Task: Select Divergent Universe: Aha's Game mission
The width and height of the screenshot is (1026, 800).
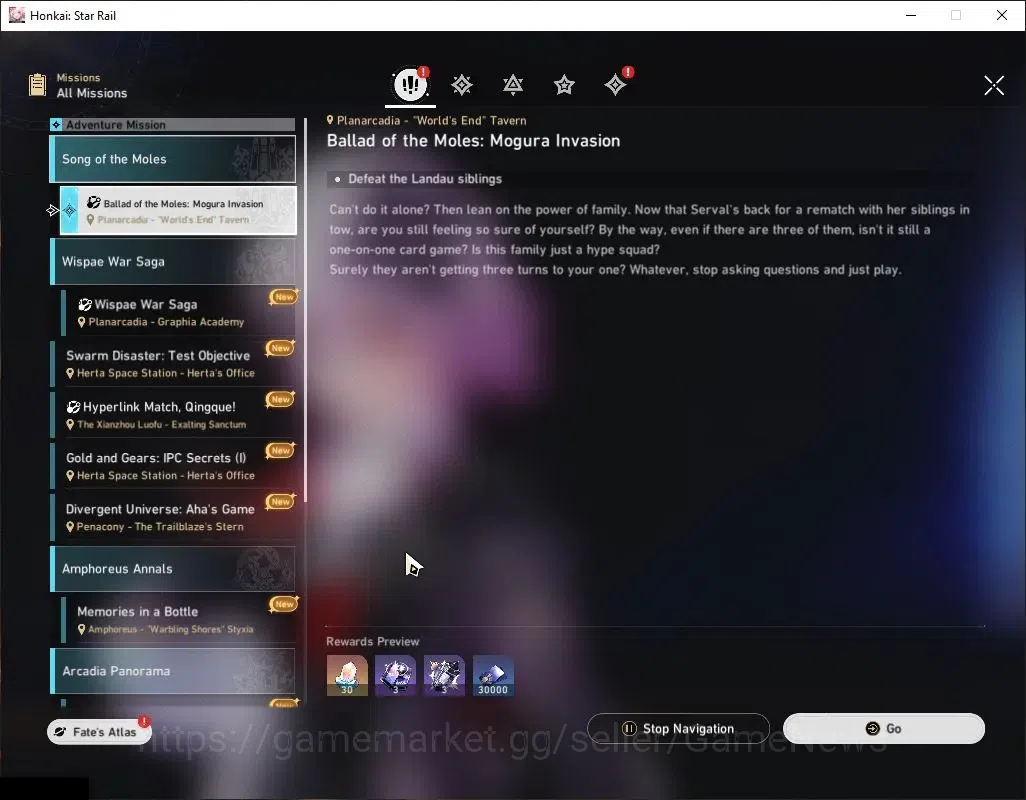Action: point(173,517)
